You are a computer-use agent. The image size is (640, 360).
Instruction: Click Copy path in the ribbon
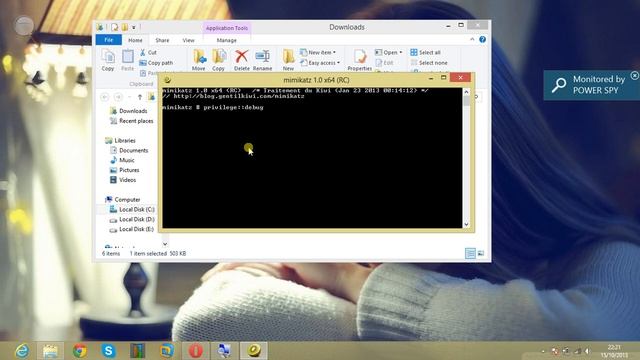156,63
